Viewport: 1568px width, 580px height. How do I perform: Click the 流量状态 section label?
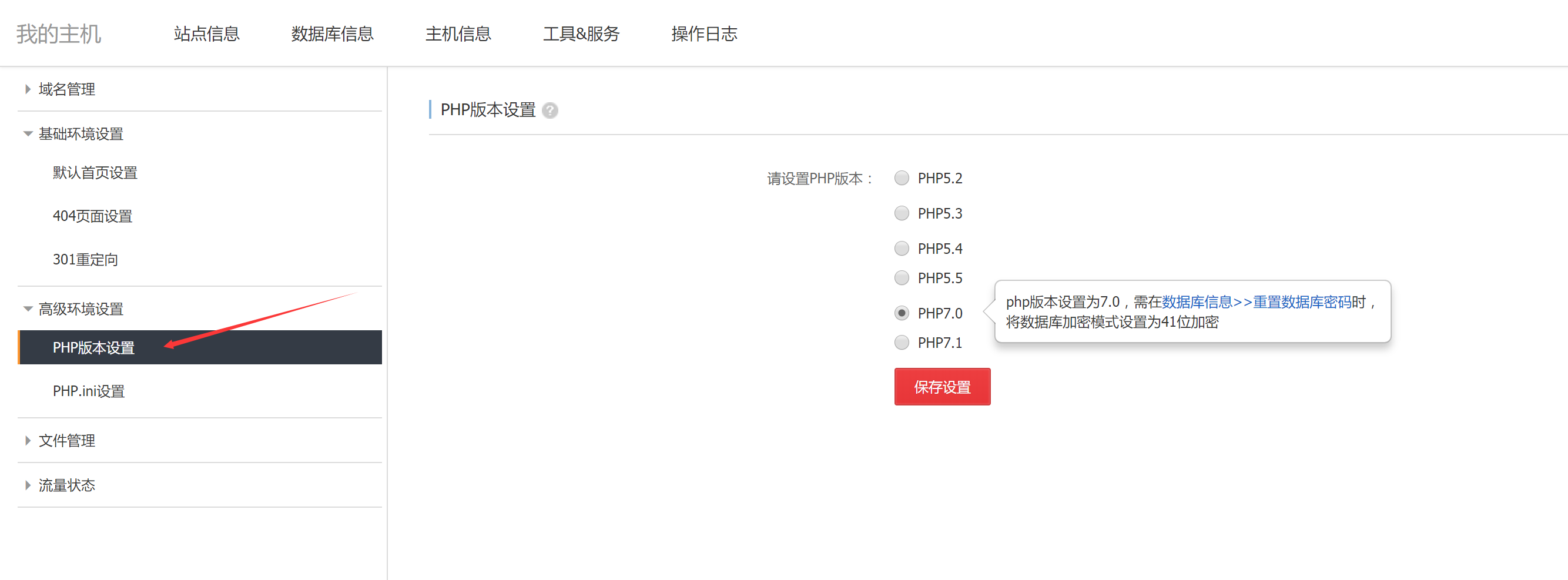(x=67, y=485)
